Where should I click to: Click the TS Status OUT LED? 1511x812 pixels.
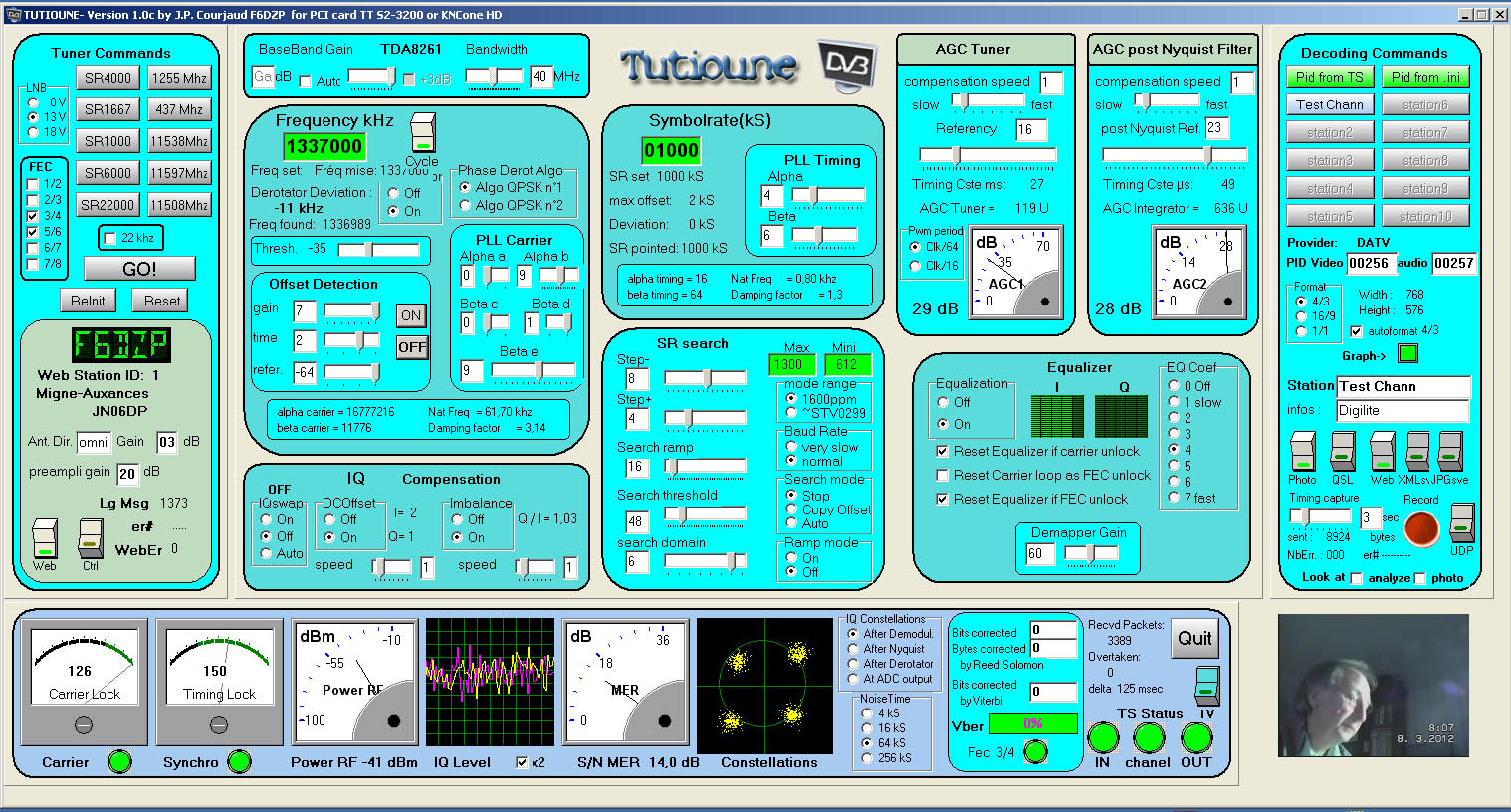[x=1196, y=738]
